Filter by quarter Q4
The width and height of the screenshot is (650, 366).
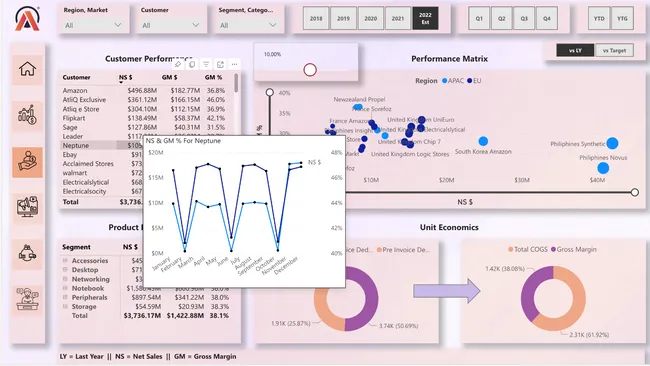coord(547,19)
